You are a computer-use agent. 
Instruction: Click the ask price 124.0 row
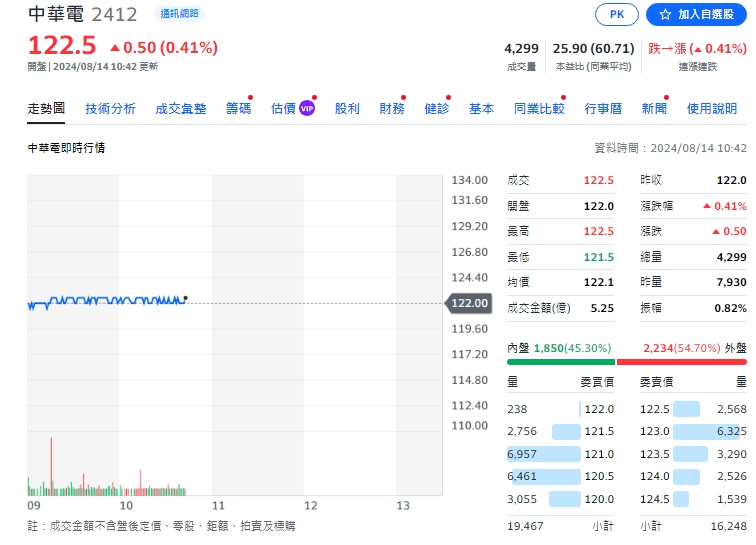(693, 476)
